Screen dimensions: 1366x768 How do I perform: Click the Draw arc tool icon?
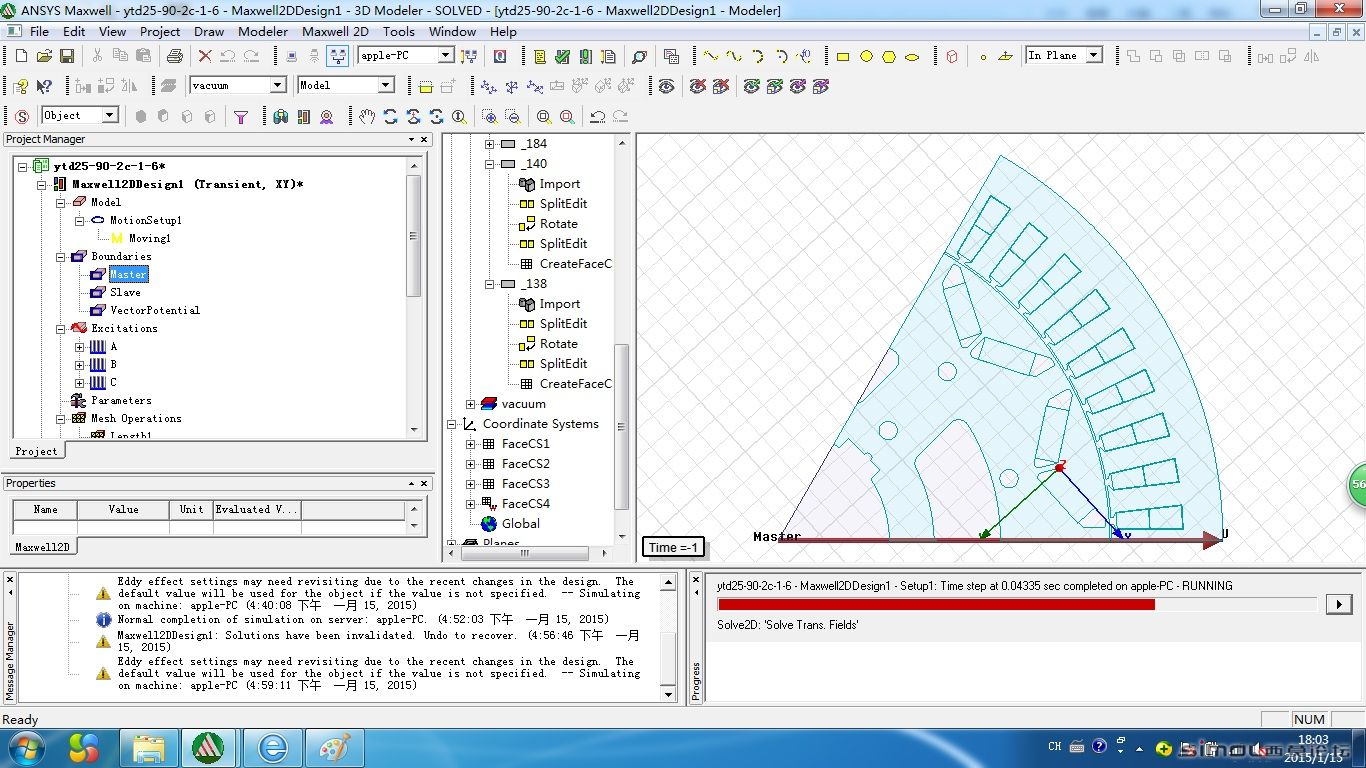757,56
